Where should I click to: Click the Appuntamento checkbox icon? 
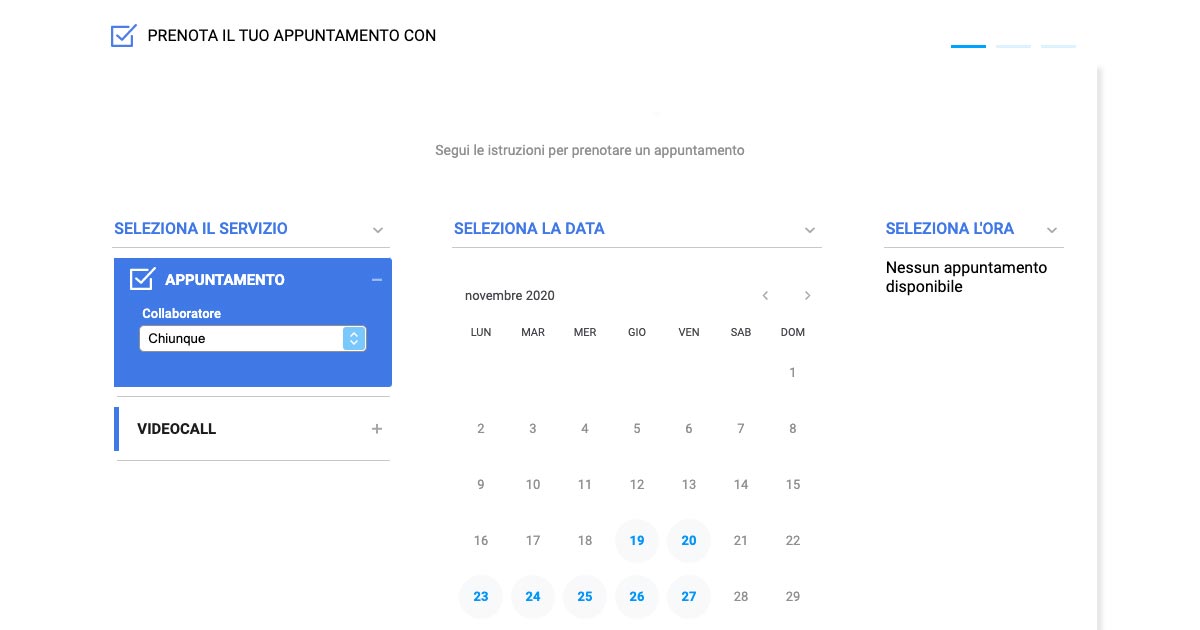pos(143,279)
